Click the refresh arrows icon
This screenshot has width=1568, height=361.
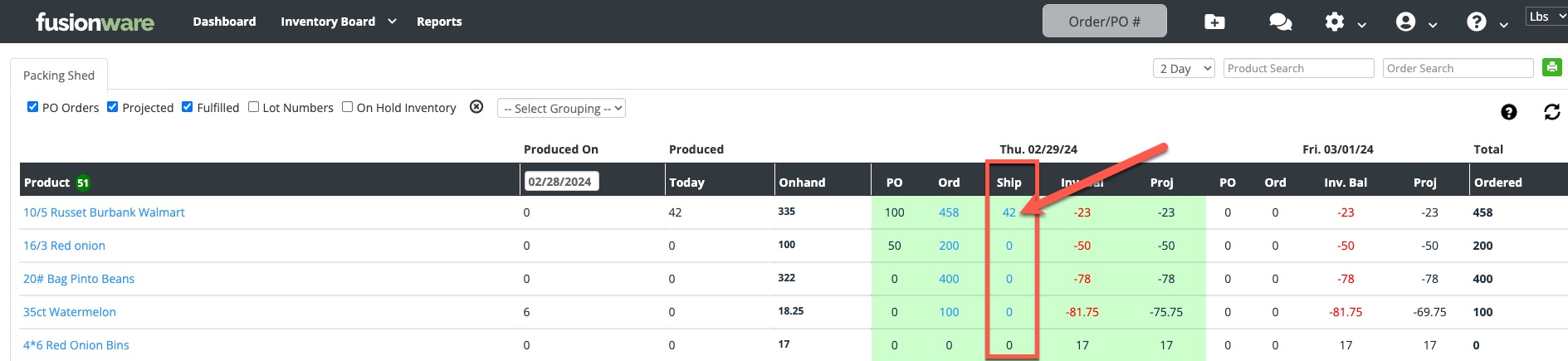coord(1551,112)
